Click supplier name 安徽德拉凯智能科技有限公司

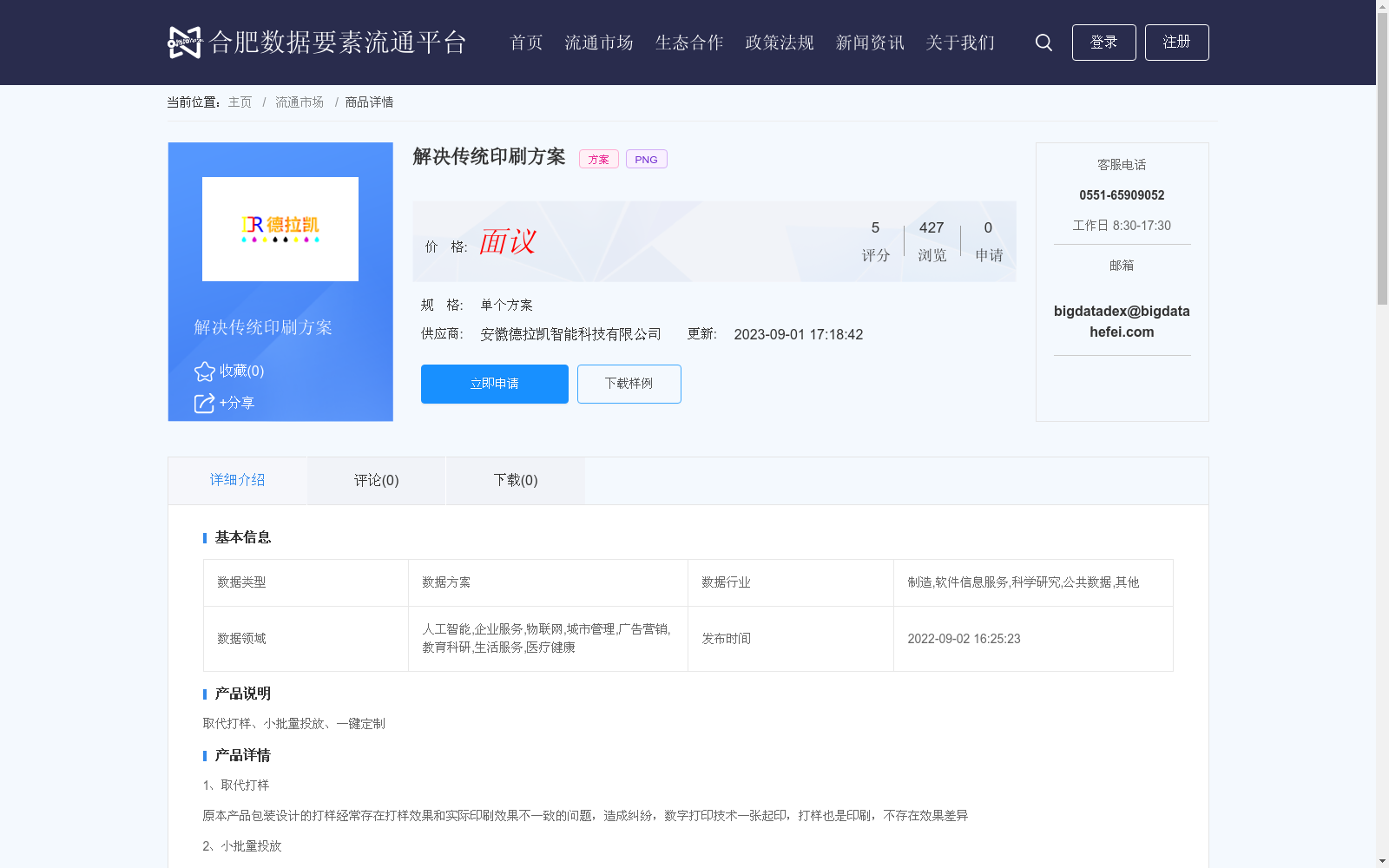tap(570, 334)
